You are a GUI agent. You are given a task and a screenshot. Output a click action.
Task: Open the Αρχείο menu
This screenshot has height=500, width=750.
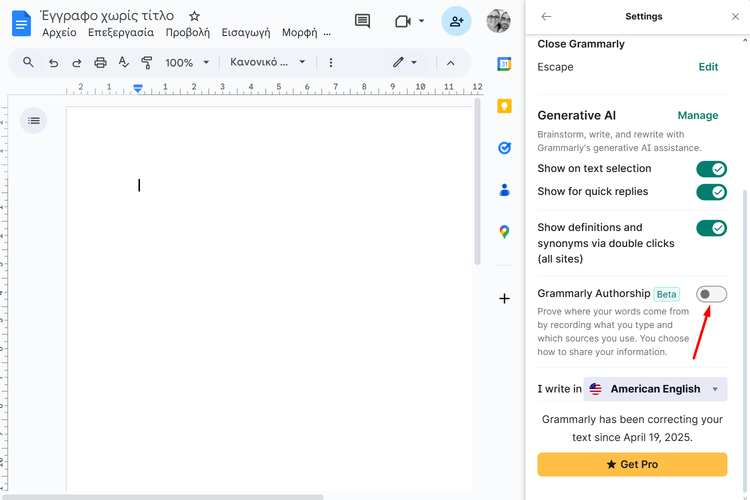59,33
